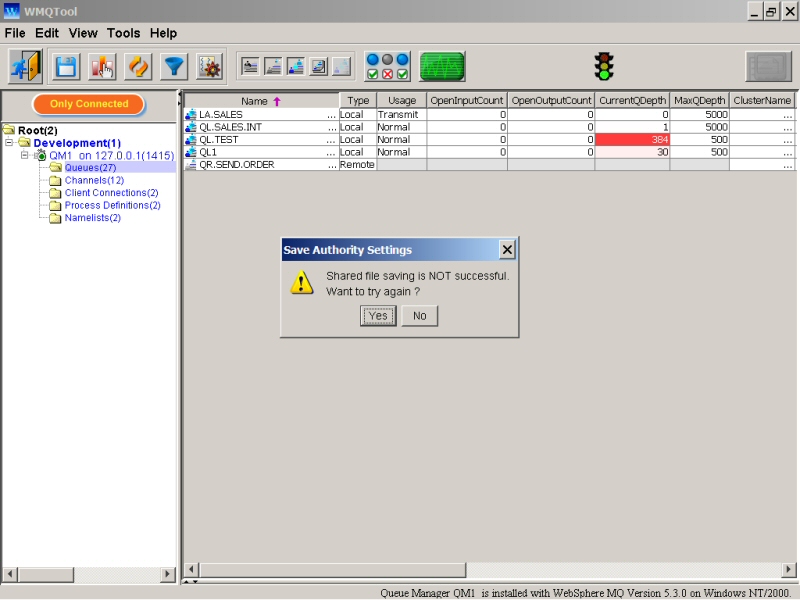Click the OpenOutputCount column header
The width and height of the screenshot is (800, 600).
pyautogui.click(x=551, y=101)
